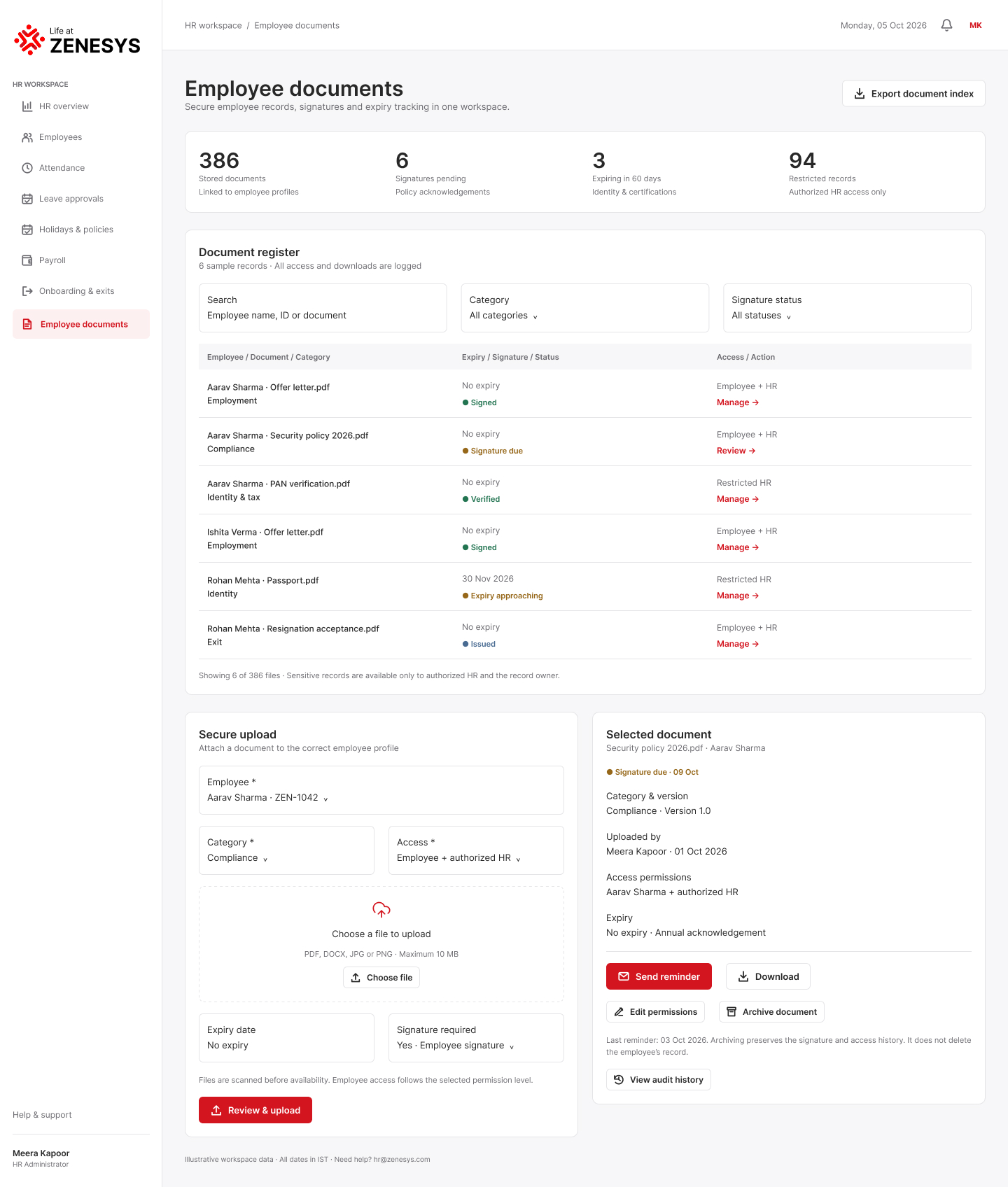Click the Employee documents file icon
The height and width of the screenshot is (1187, 1008).
(27, 324)
